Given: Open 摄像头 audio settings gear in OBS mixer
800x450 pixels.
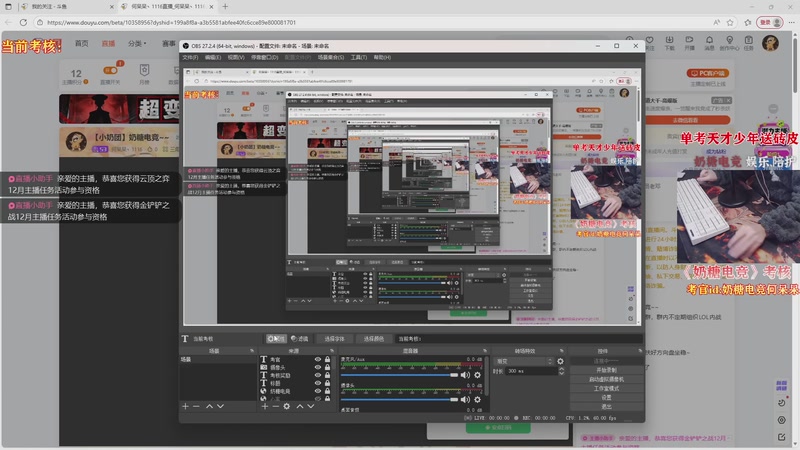Looking at the screenshot, I should [478, 399].
